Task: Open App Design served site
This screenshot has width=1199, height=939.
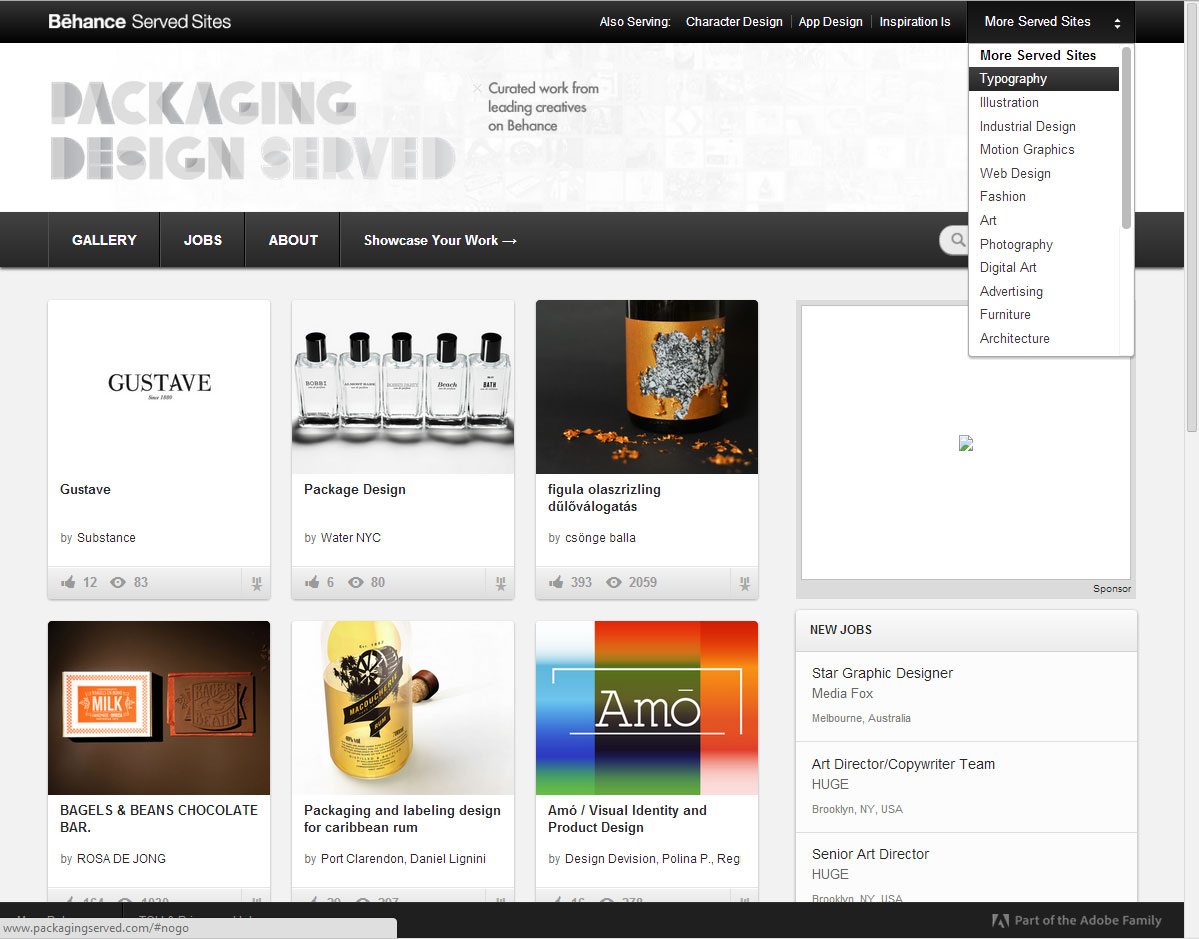Action: 830,21
